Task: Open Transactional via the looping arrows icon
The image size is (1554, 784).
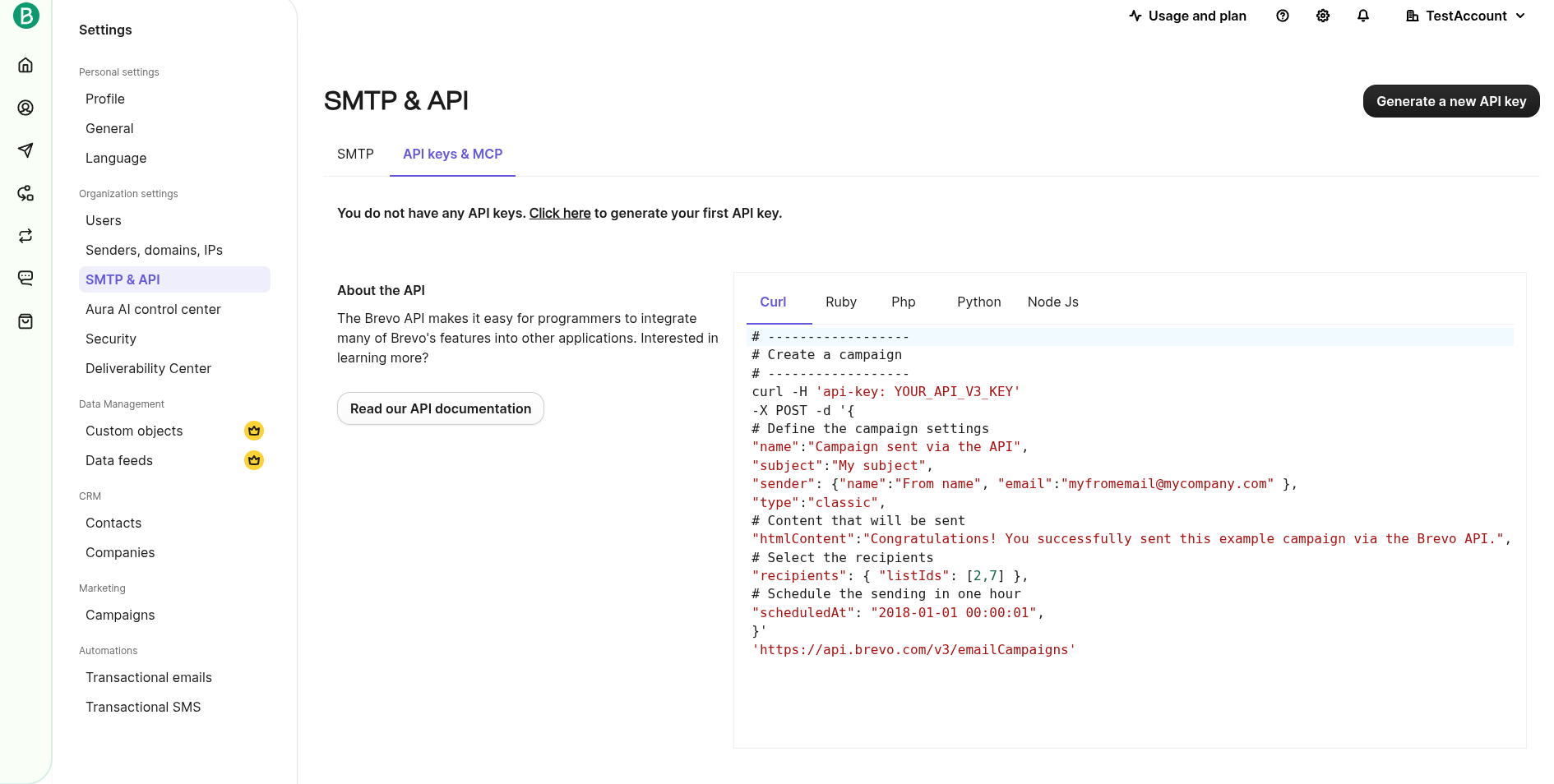Action: pyautogui.click(x=25, y=236)
